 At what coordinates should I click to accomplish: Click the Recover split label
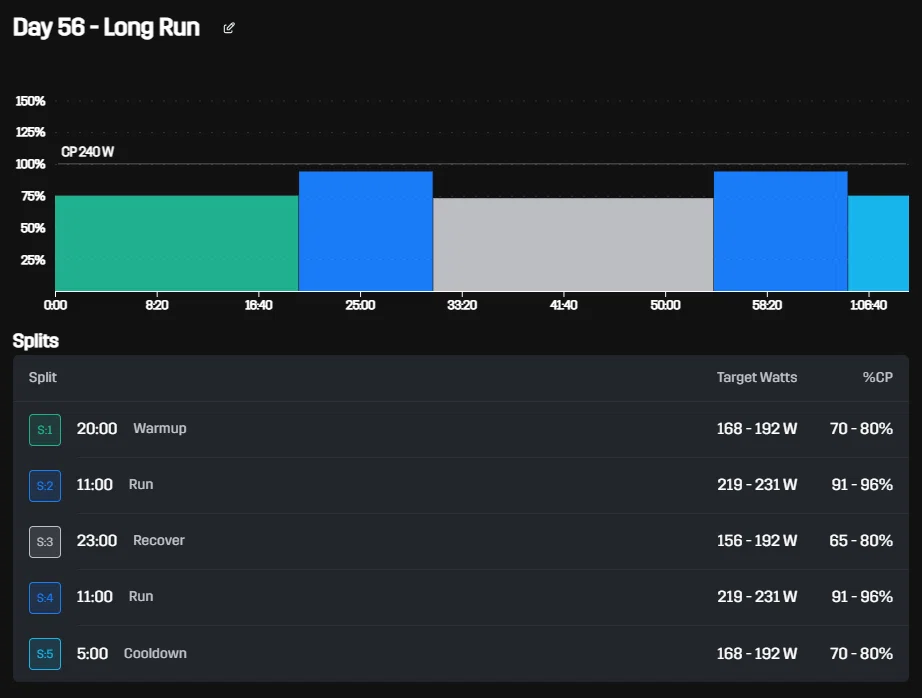159,540
